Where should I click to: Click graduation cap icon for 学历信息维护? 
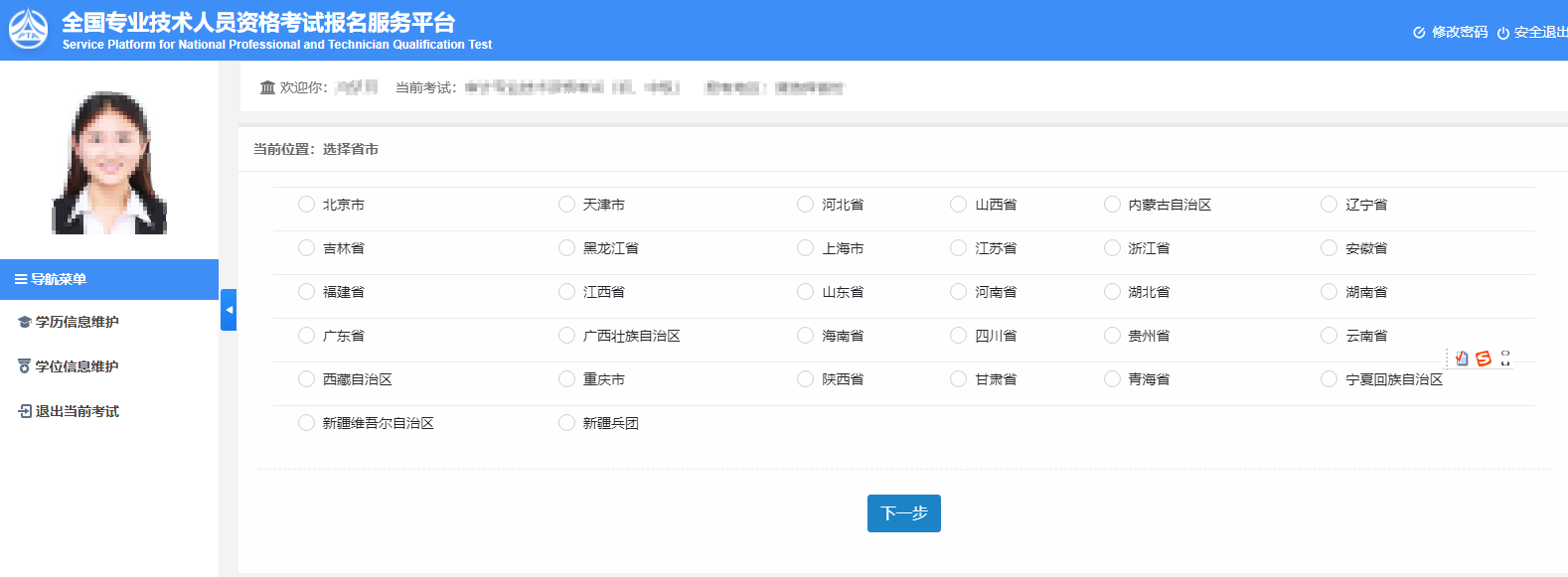point(25,323)
